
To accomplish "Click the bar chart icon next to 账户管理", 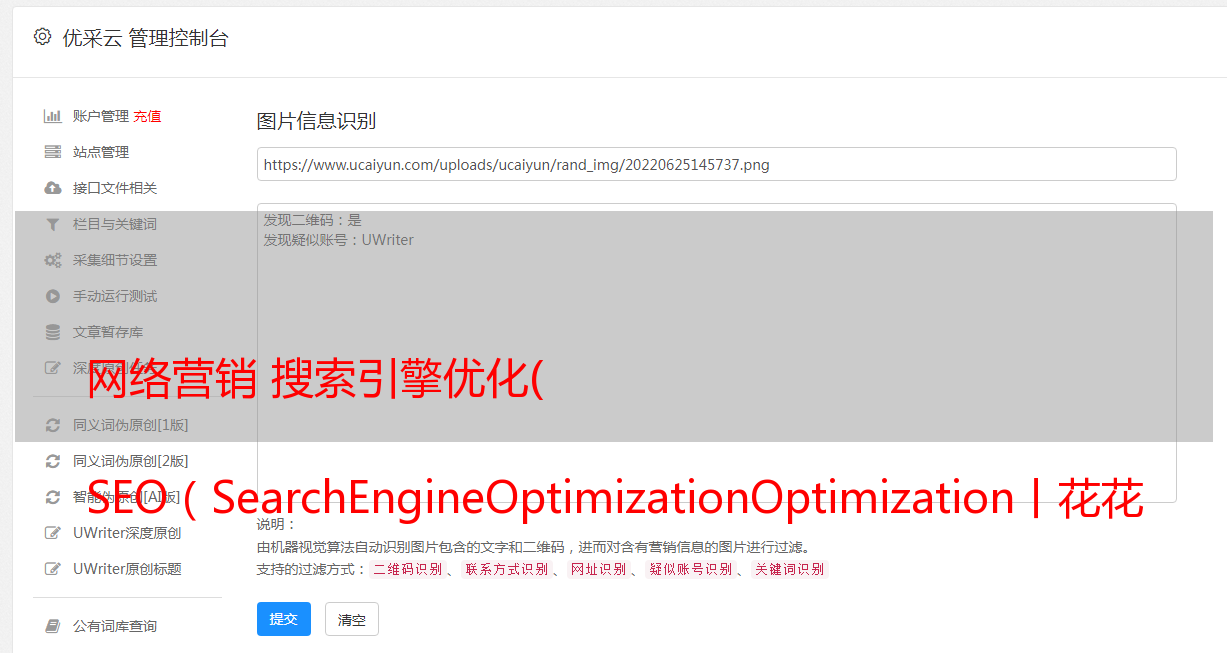I will point(53,116).
